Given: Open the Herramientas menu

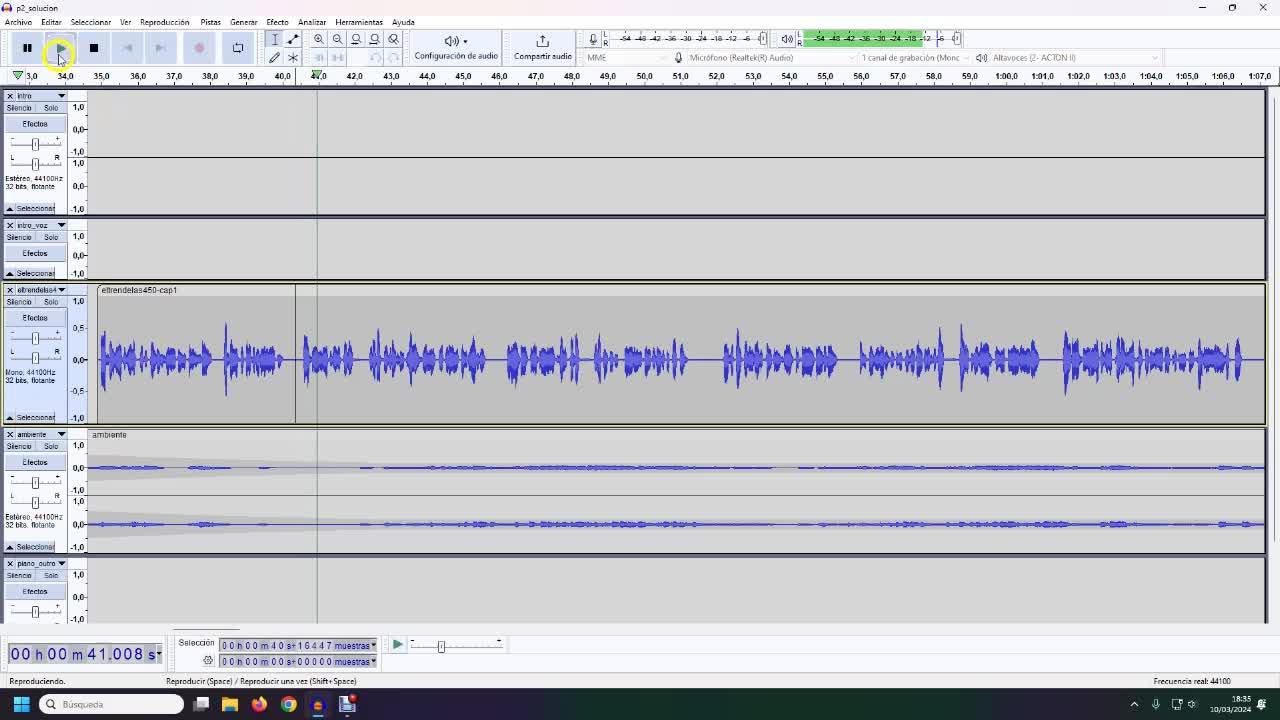Looking at the screenshot, I should tap(359, 22).
